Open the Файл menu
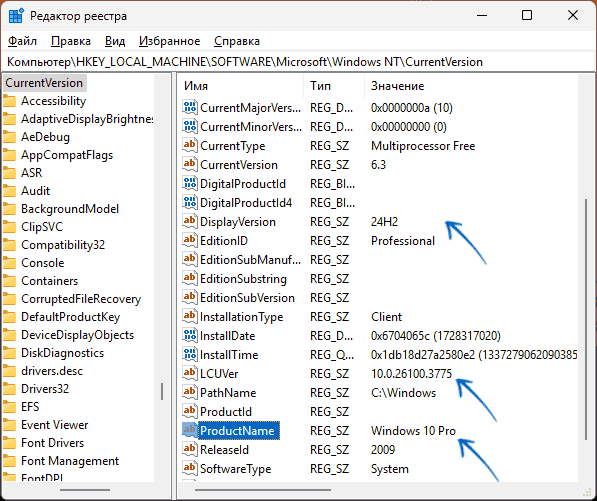 pos(22,41)
